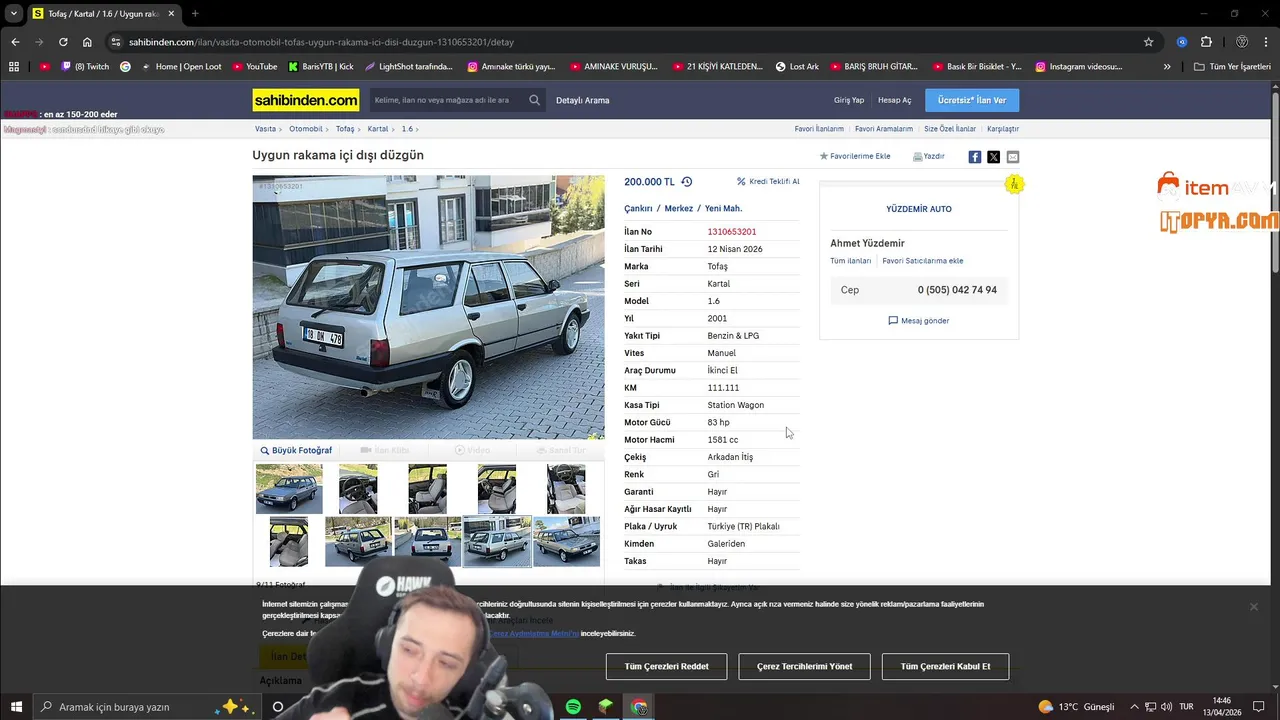Image resolution: width=1280 pixels, height=720 pixels.
Task: Click the address bar URL
Action: (x=321, y=42)
